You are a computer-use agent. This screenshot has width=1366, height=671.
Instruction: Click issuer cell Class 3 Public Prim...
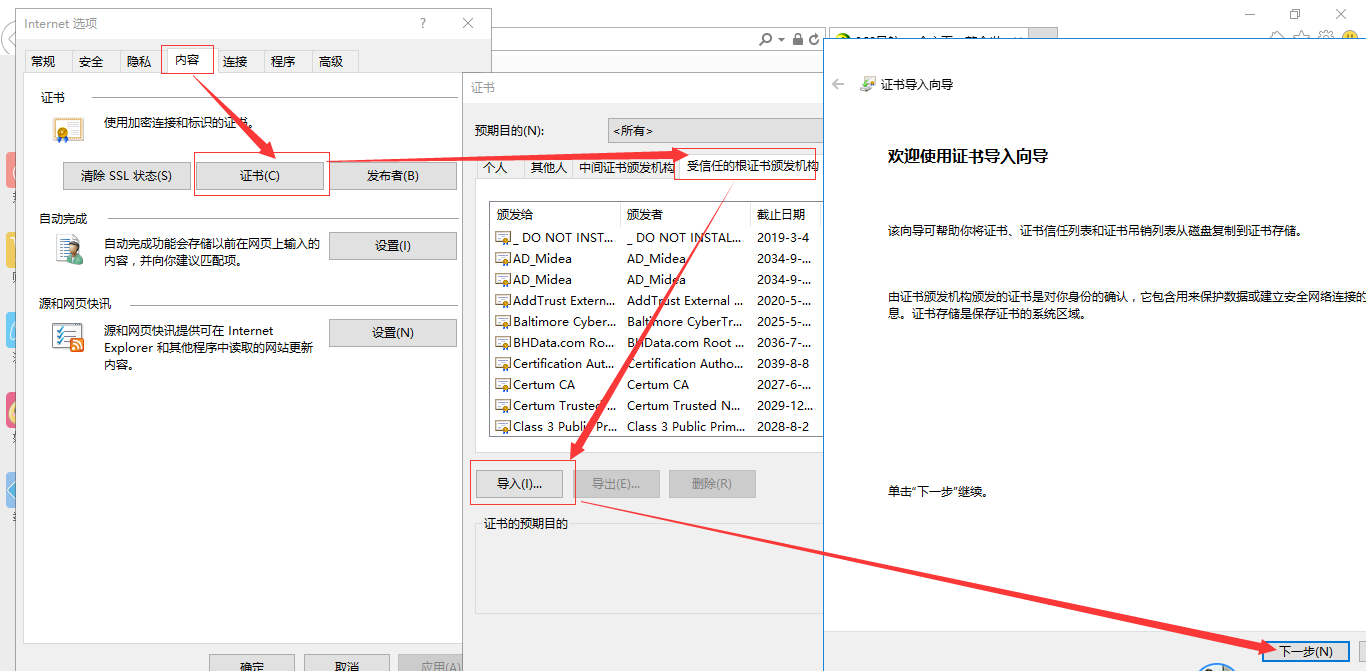[686, 427]
